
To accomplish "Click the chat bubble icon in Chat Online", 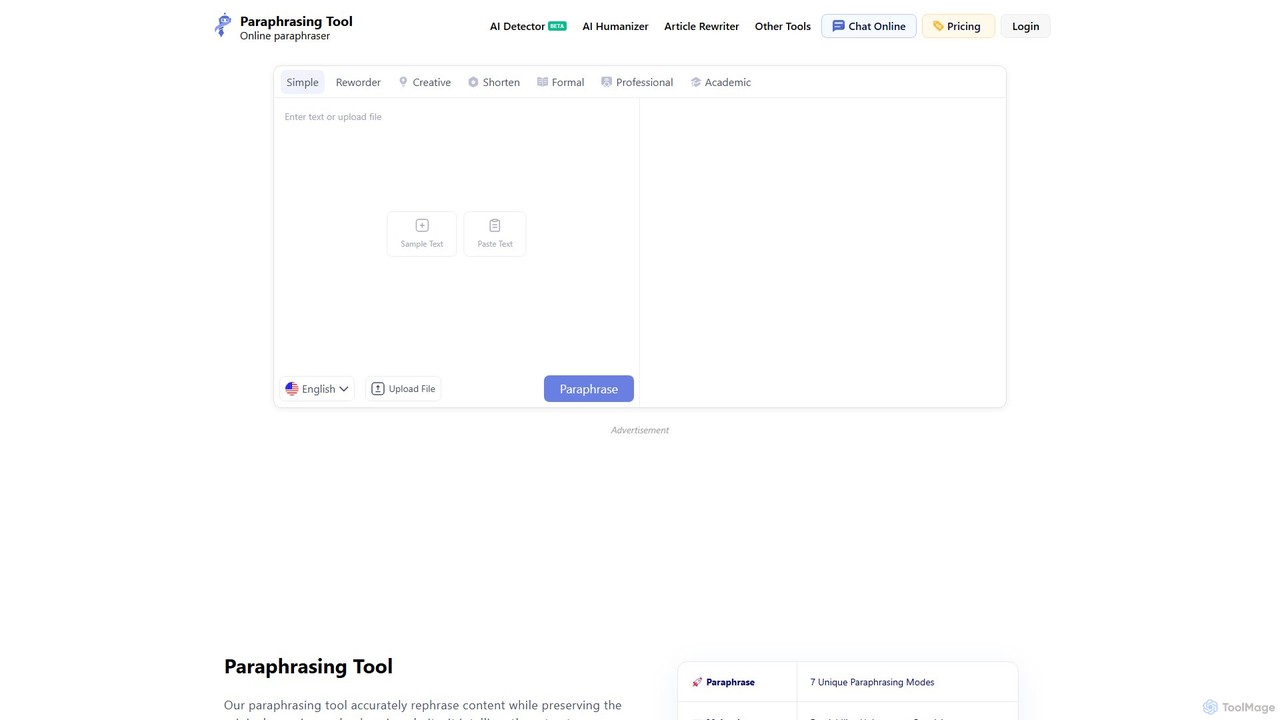I will (838, 26).
